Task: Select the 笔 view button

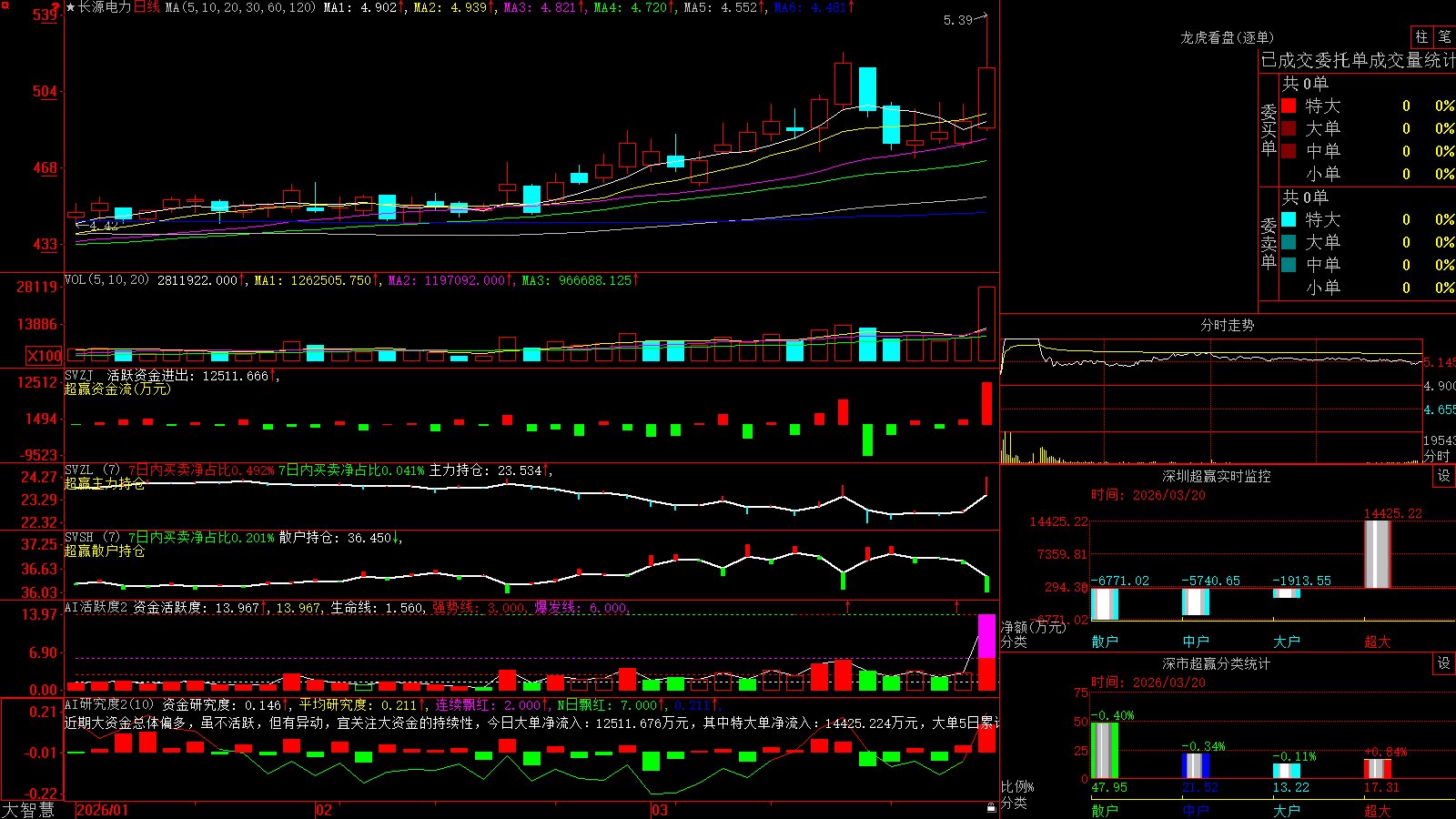Action: tap(1444, 36)
